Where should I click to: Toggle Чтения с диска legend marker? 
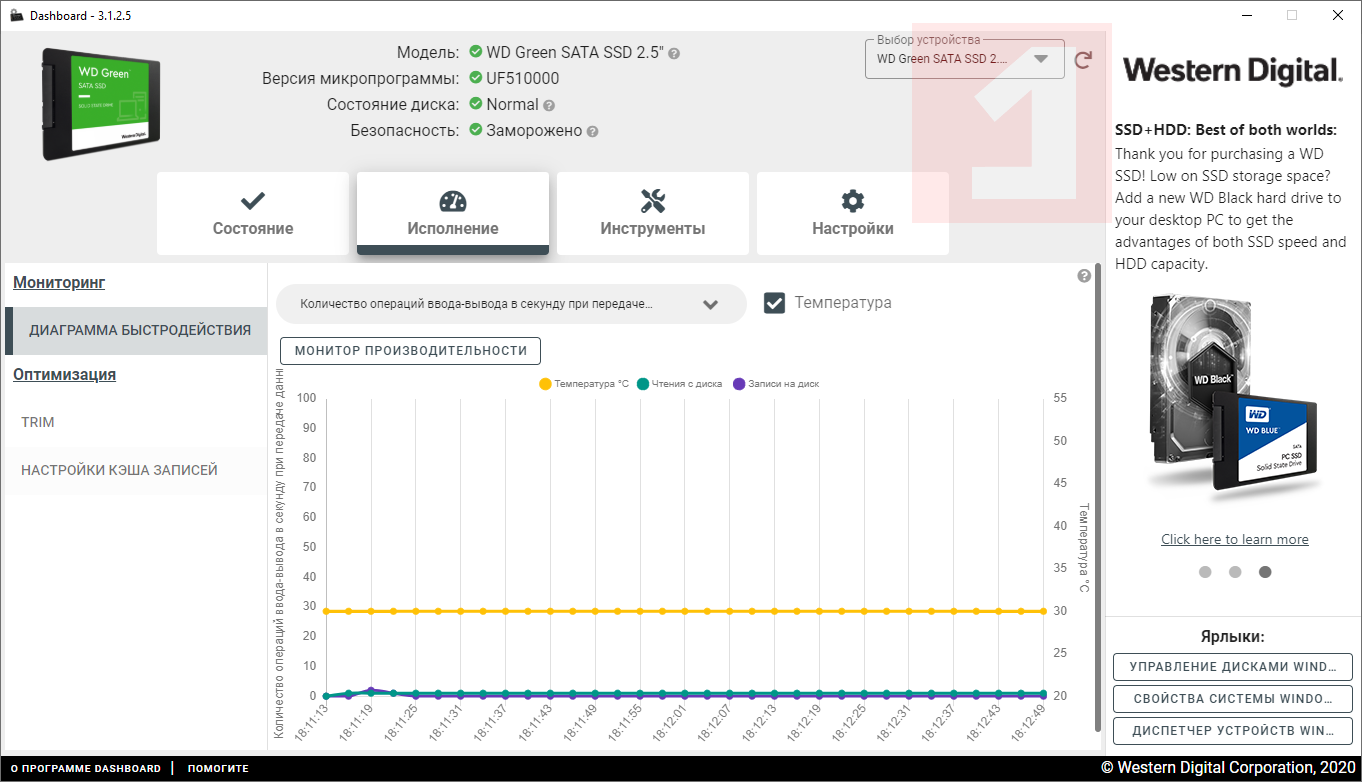642,384
